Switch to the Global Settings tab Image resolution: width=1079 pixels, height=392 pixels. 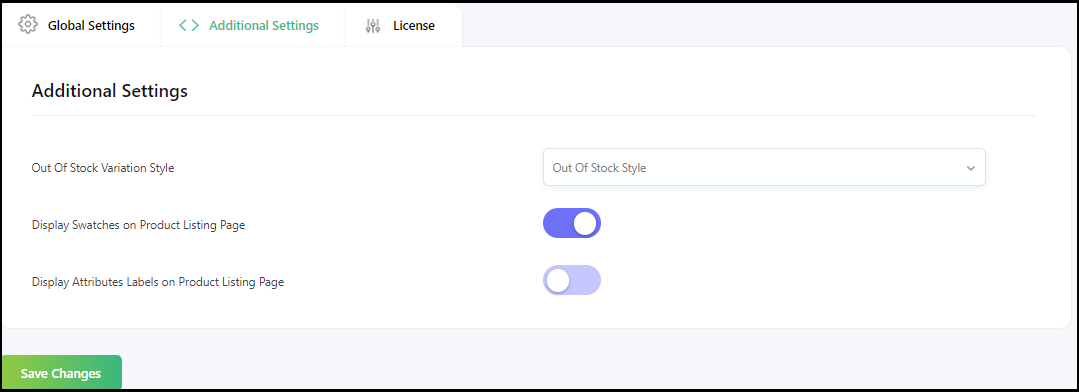coord(81,25)
